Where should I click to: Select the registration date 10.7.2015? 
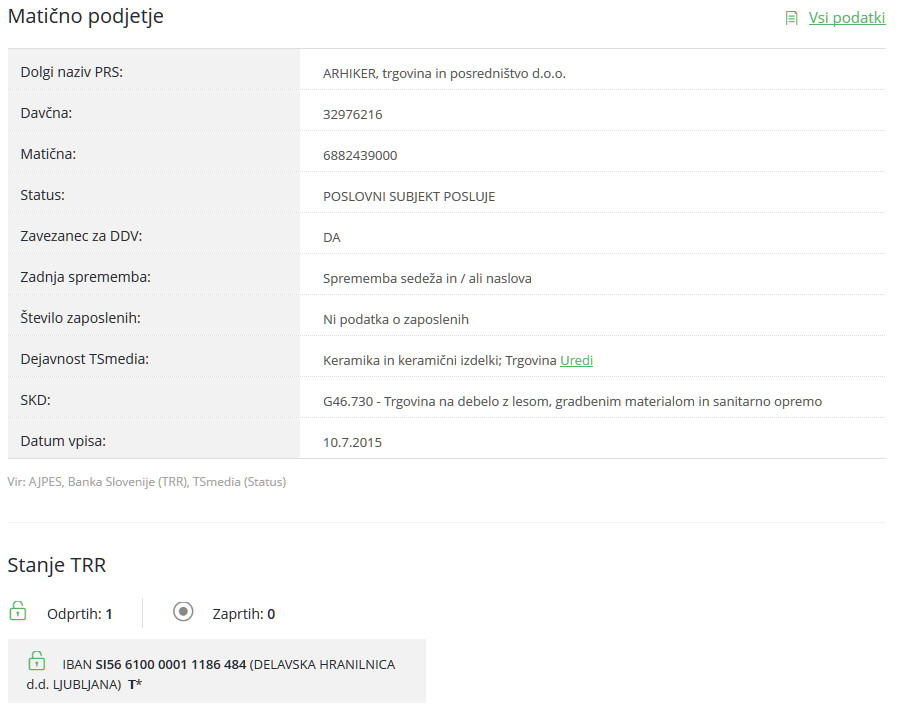pyautogui.click(x=352, y=443)
